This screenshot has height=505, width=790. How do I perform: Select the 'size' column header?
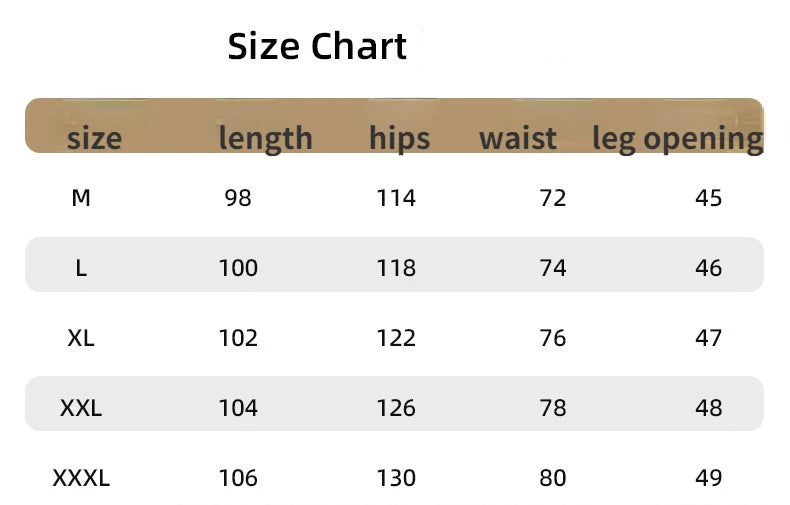click(x=94, y=138)
